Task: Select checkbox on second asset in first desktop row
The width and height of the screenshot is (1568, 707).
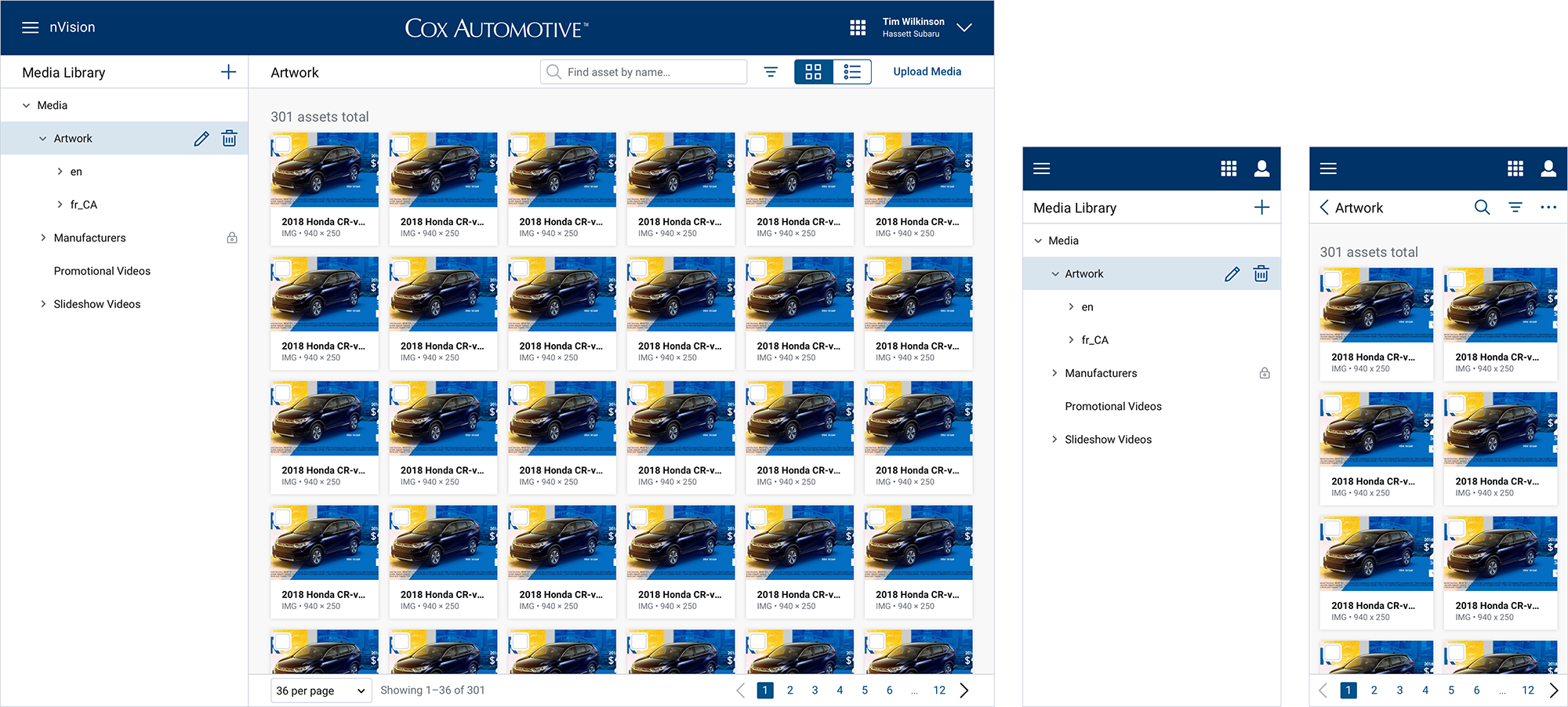Action: pyautogui.click(x=401, y=144)
